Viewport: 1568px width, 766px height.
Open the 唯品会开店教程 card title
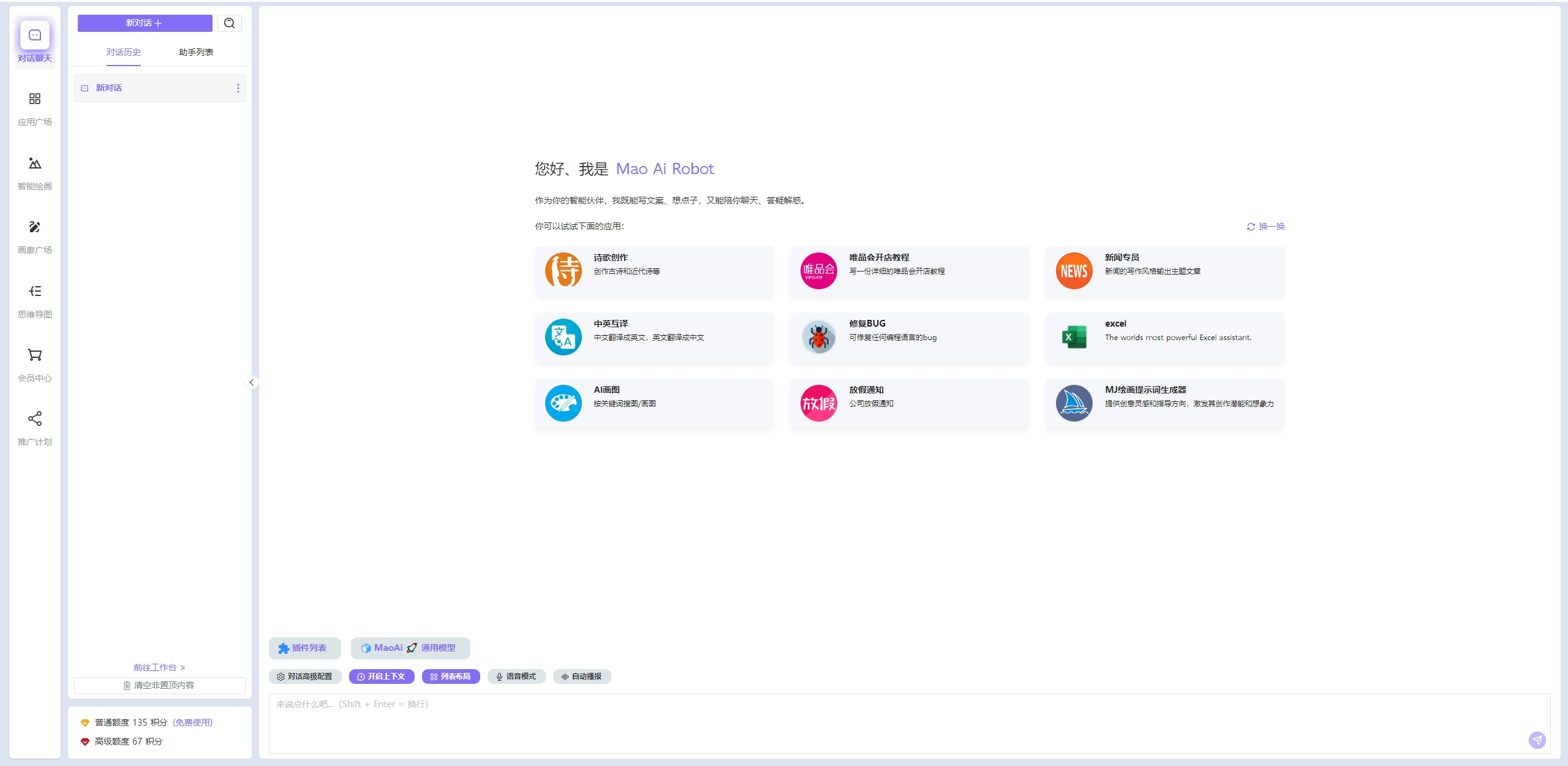(879, 257)
